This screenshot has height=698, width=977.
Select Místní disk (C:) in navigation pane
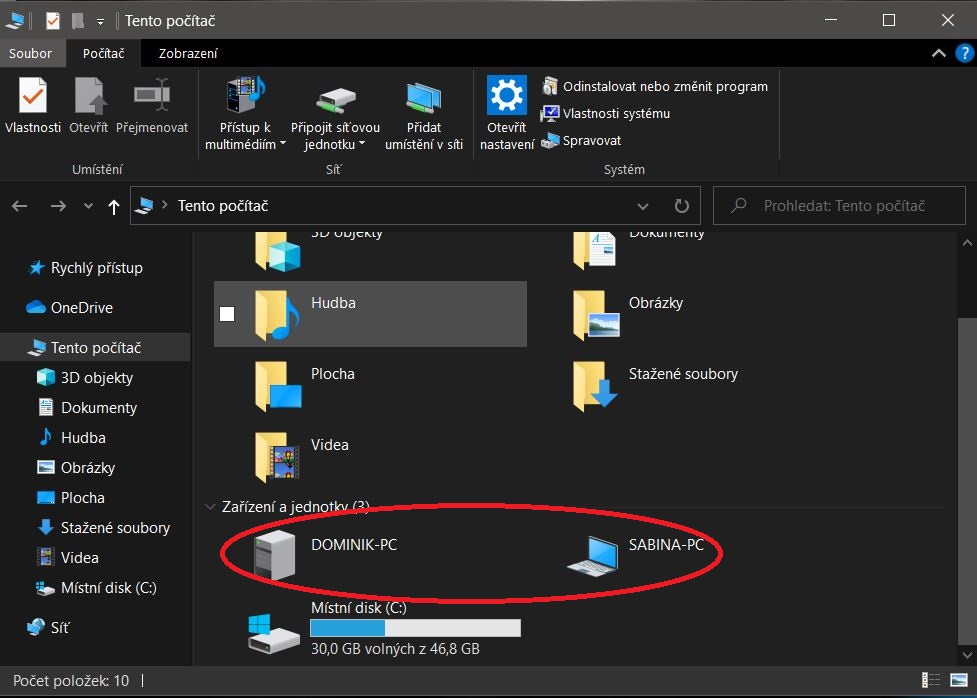pos(96,588)
